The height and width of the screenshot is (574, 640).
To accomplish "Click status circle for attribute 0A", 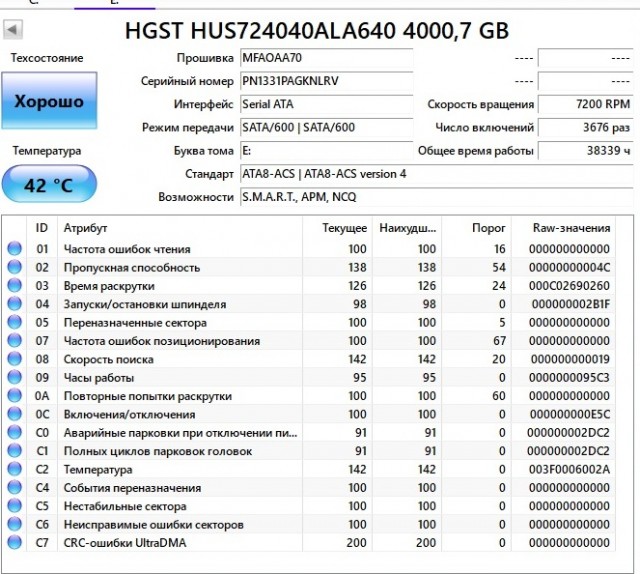I will tap(15, 396).
